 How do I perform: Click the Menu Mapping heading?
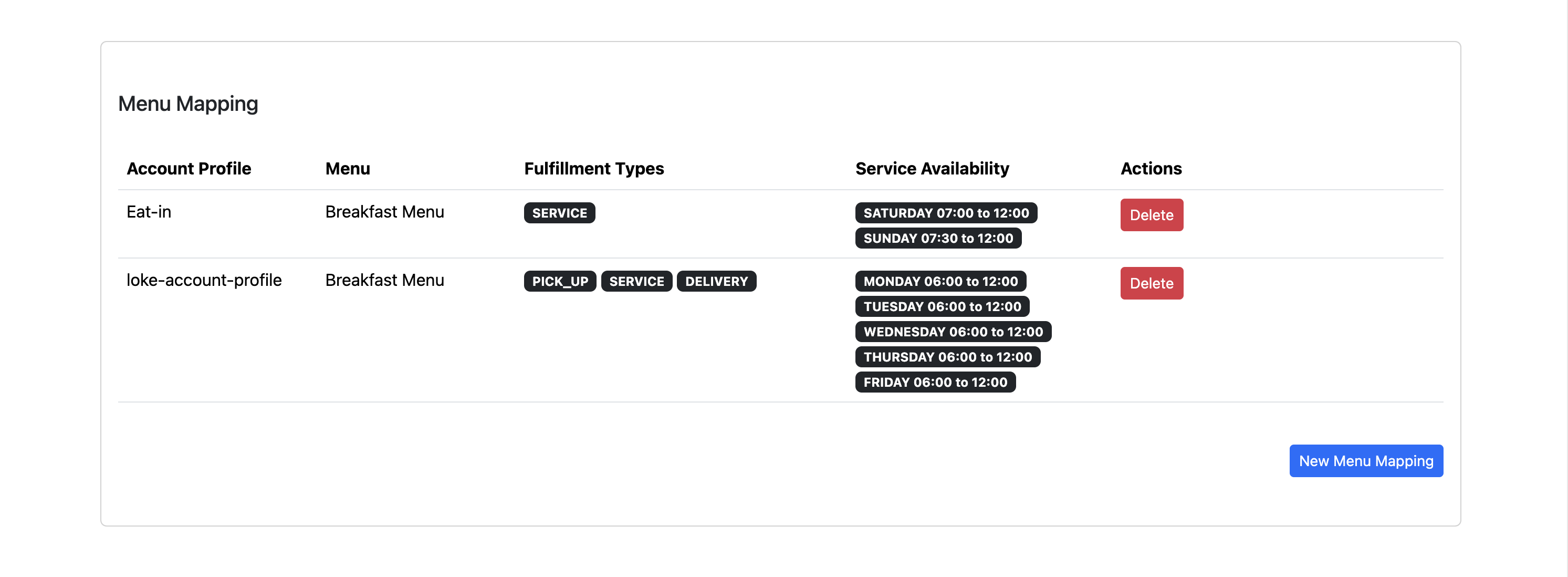tap(188, 104)
